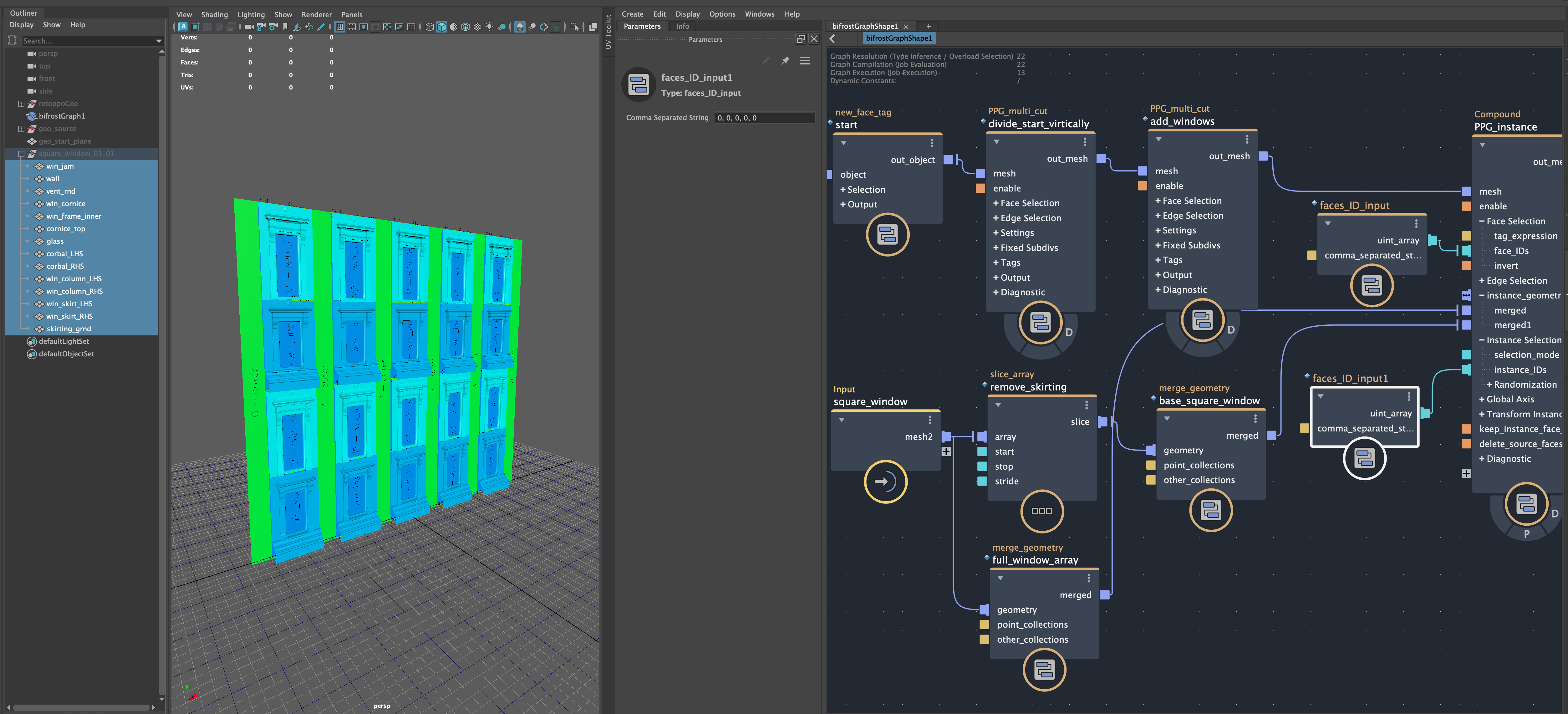Click the viewport lighting bulb icon
The image size is (1568, 714).
[489, 27]
